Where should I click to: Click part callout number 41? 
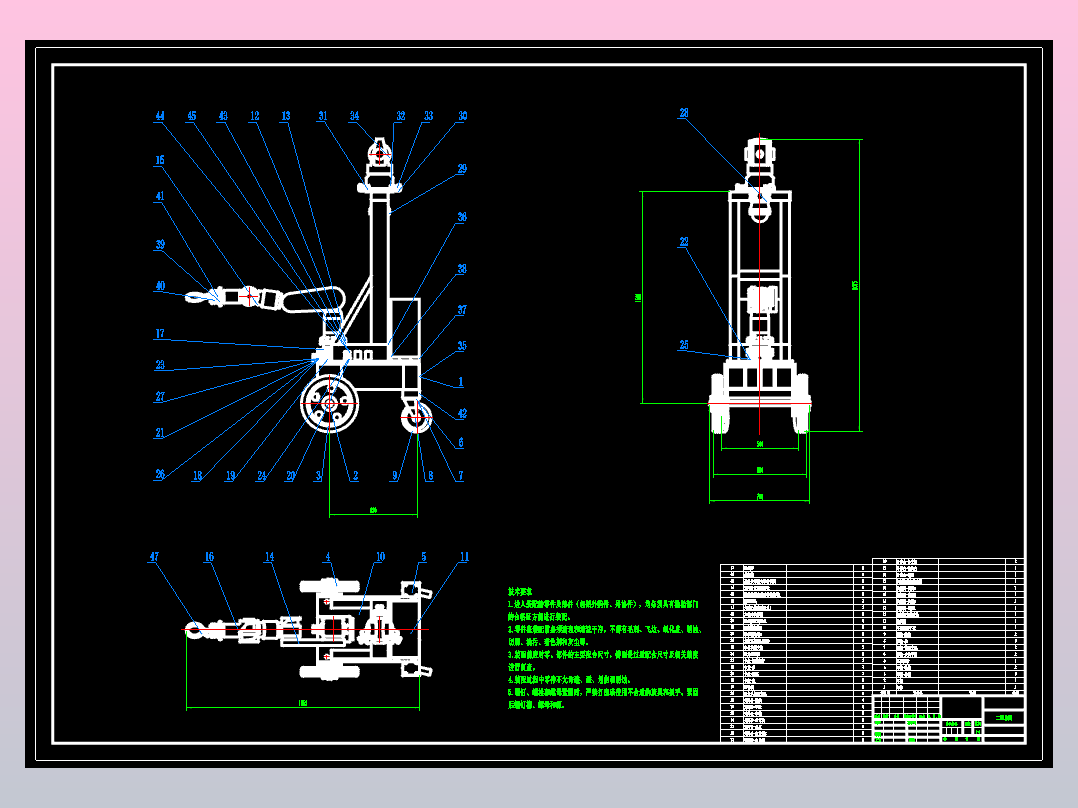(160, 197)
